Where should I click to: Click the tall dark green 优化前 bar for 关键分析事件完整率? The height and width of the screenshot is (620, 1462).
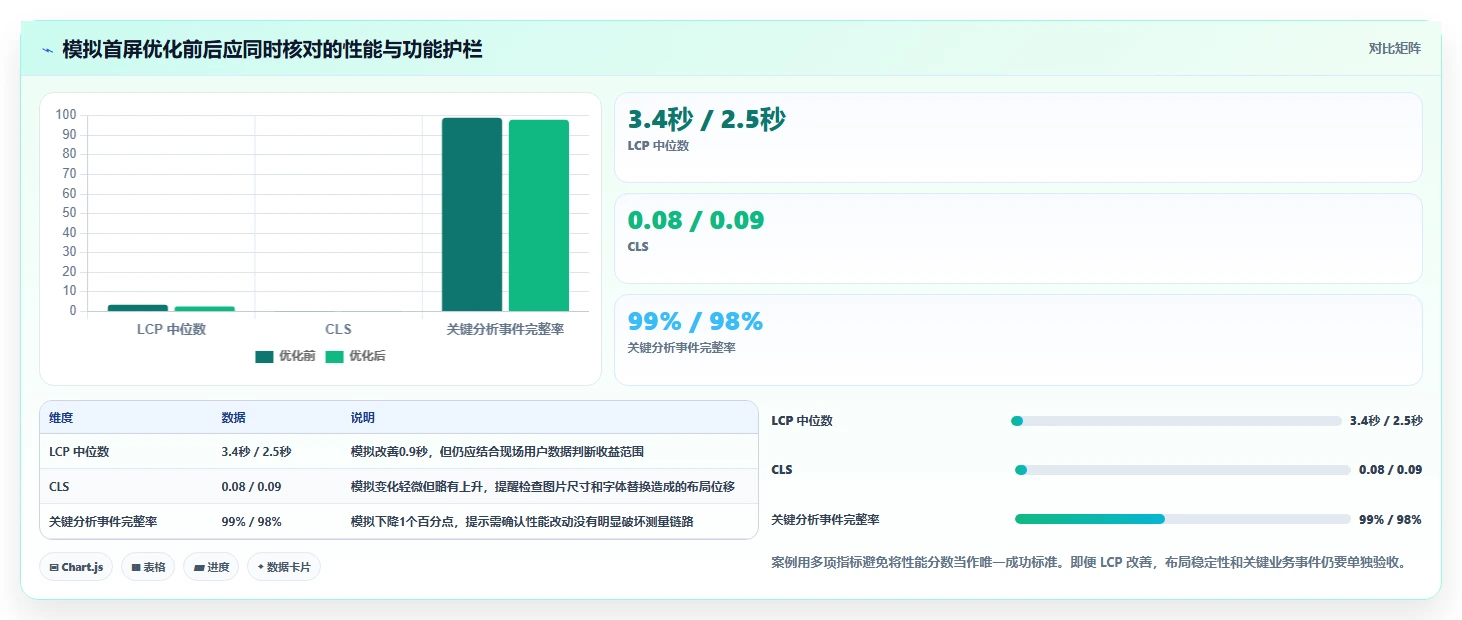(472, 215)
